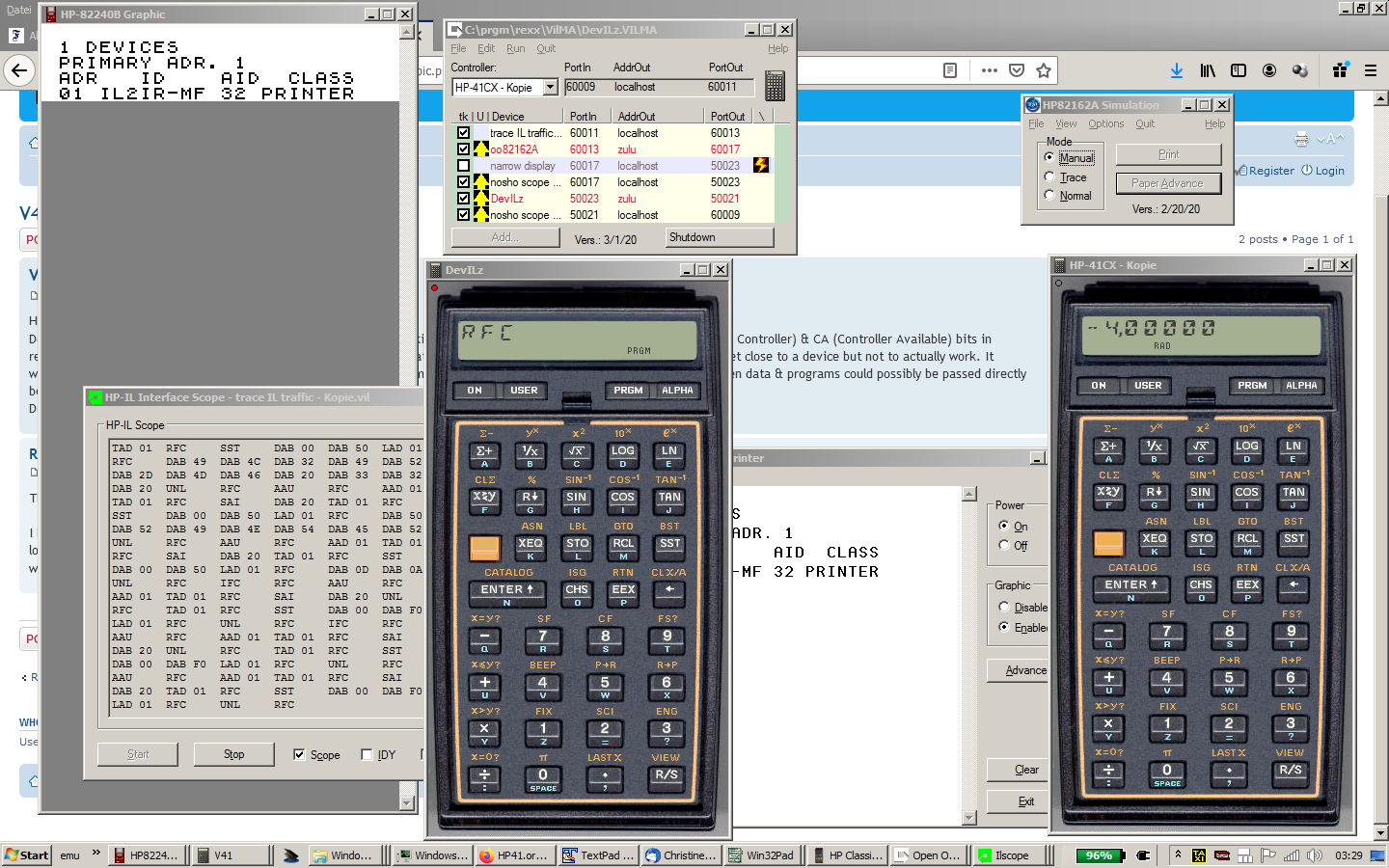Expand the Windows taskbar quick launch chevron
Image resolution: width=1389 pixels, height=868 pixels.
tap(96, 854)
